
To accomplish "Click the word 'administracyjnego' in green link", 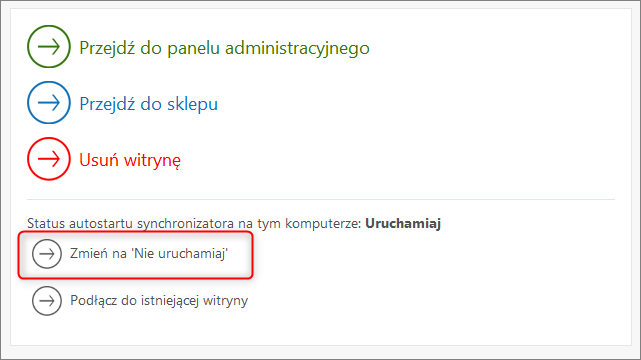I will click(297, 48).
